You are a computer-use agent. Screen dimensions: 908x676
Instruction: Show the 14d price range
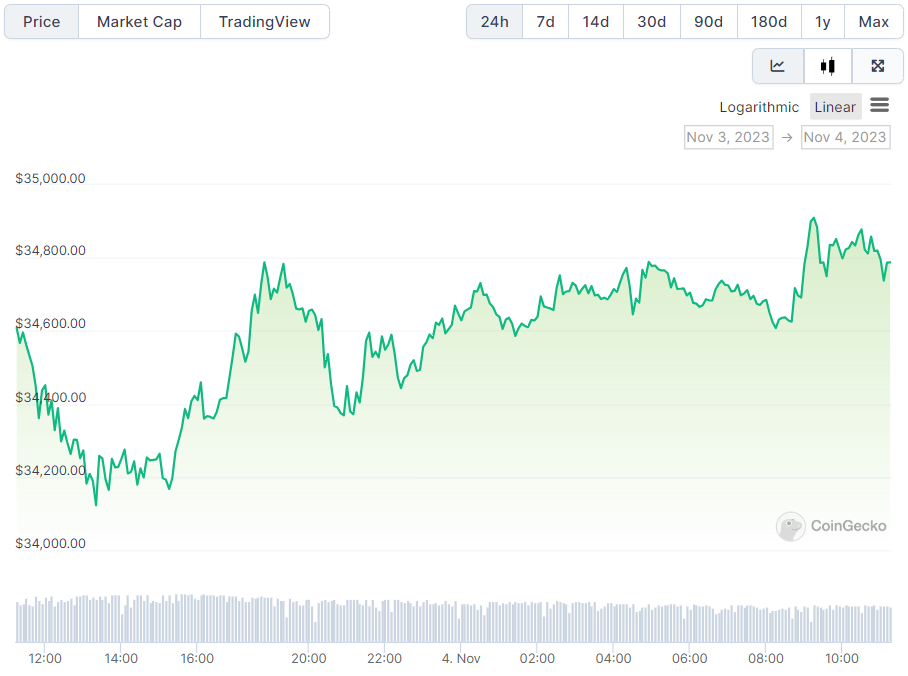pos(596,22)
